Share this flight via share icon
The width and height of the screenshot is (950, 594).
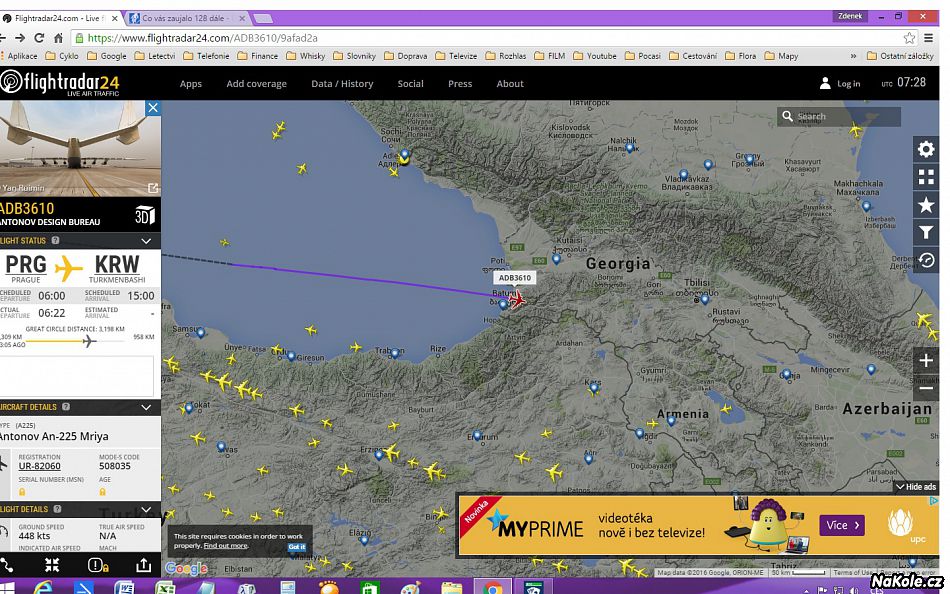pyautogui.click(x=144, y=565)
